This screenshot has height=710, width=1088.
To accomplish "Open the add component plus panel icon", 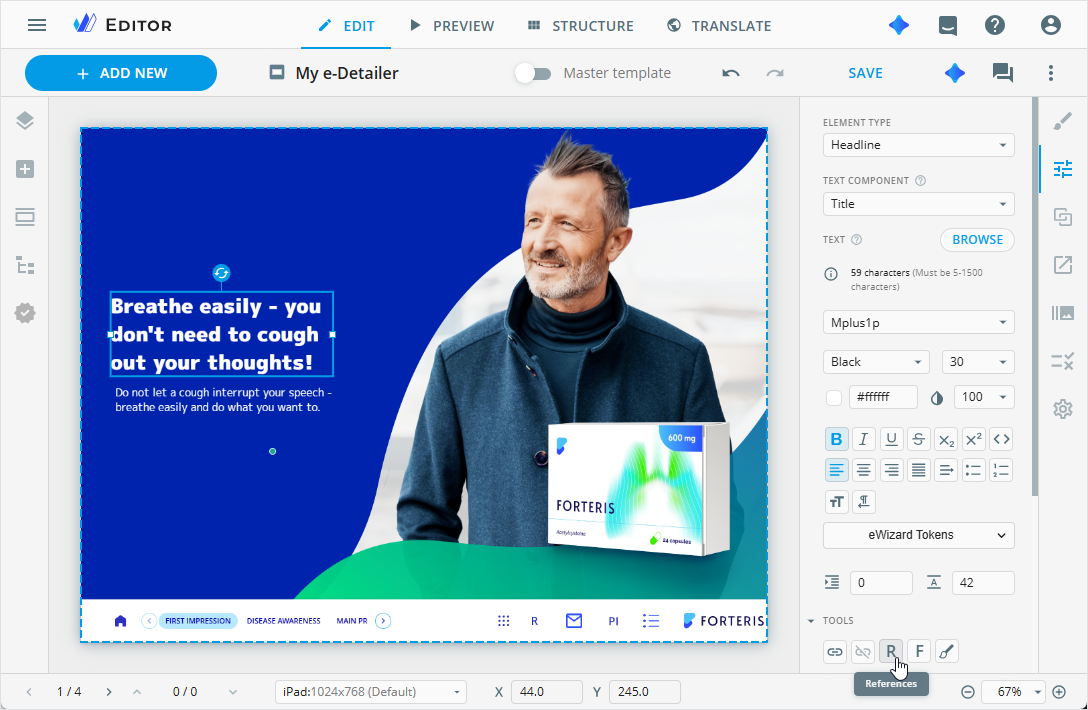I will (x=25, y=169).
